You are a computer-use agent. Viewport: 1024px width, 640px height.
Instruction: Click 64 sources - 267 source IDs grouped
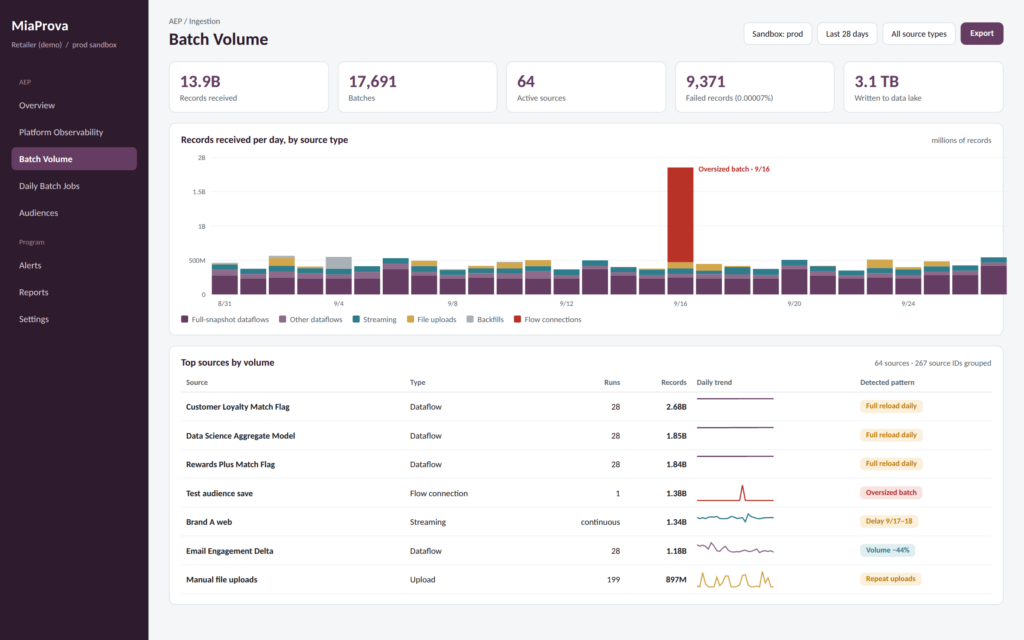[x=933, y=363]
